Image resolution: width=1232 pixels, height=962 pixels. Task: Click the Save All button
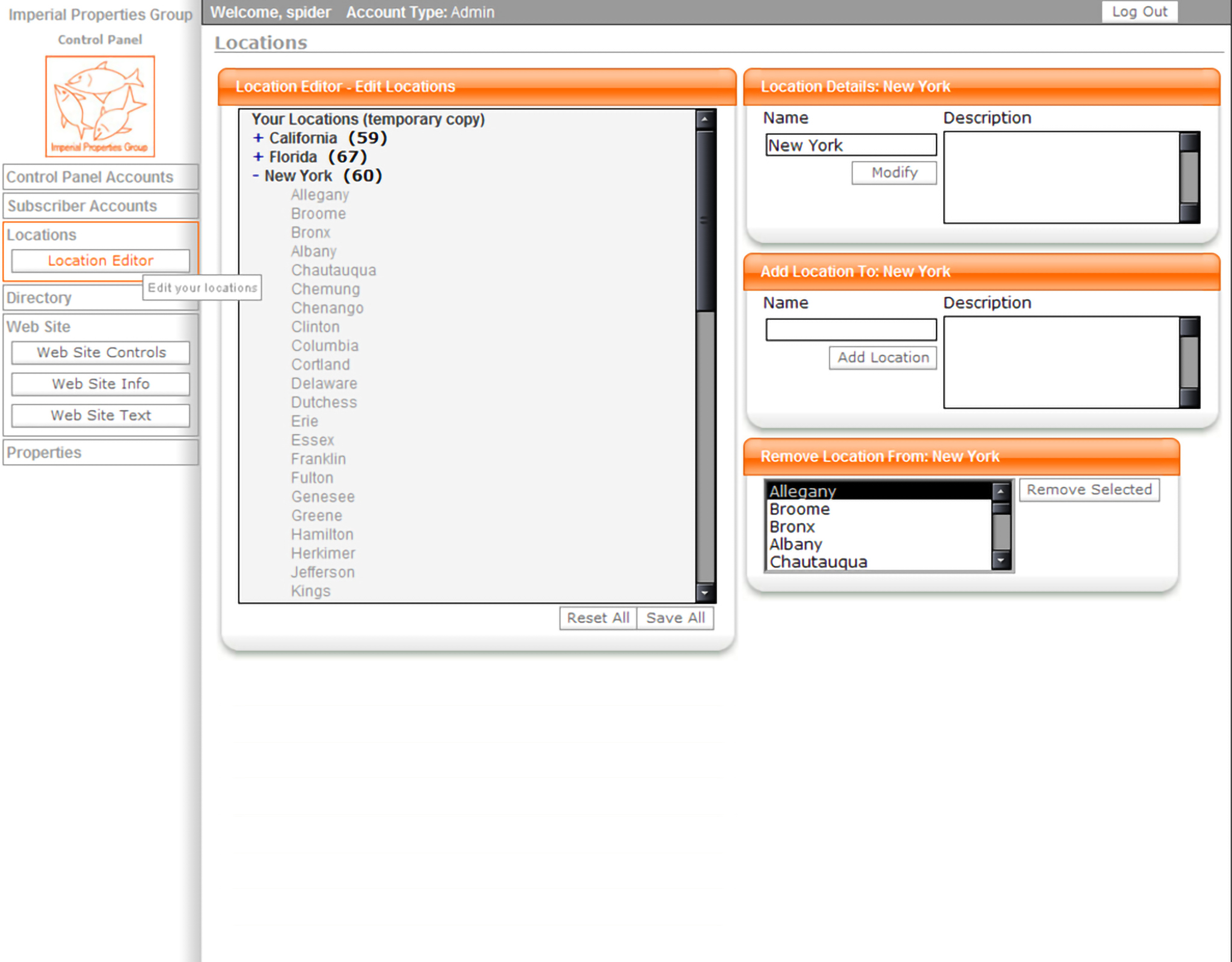click(x=675, y=618)
